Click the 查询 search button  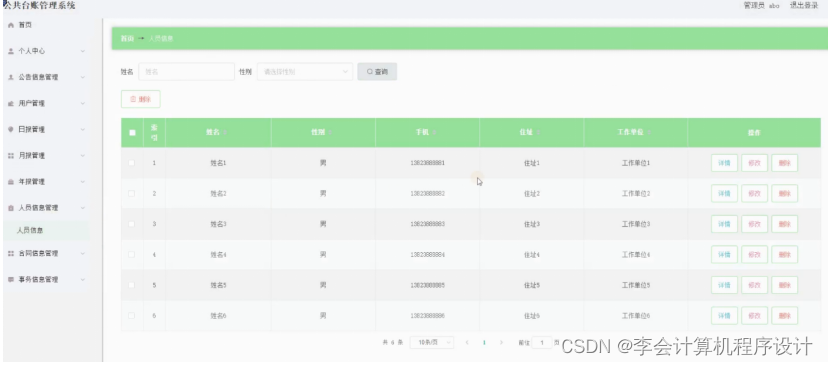[377, 71]
